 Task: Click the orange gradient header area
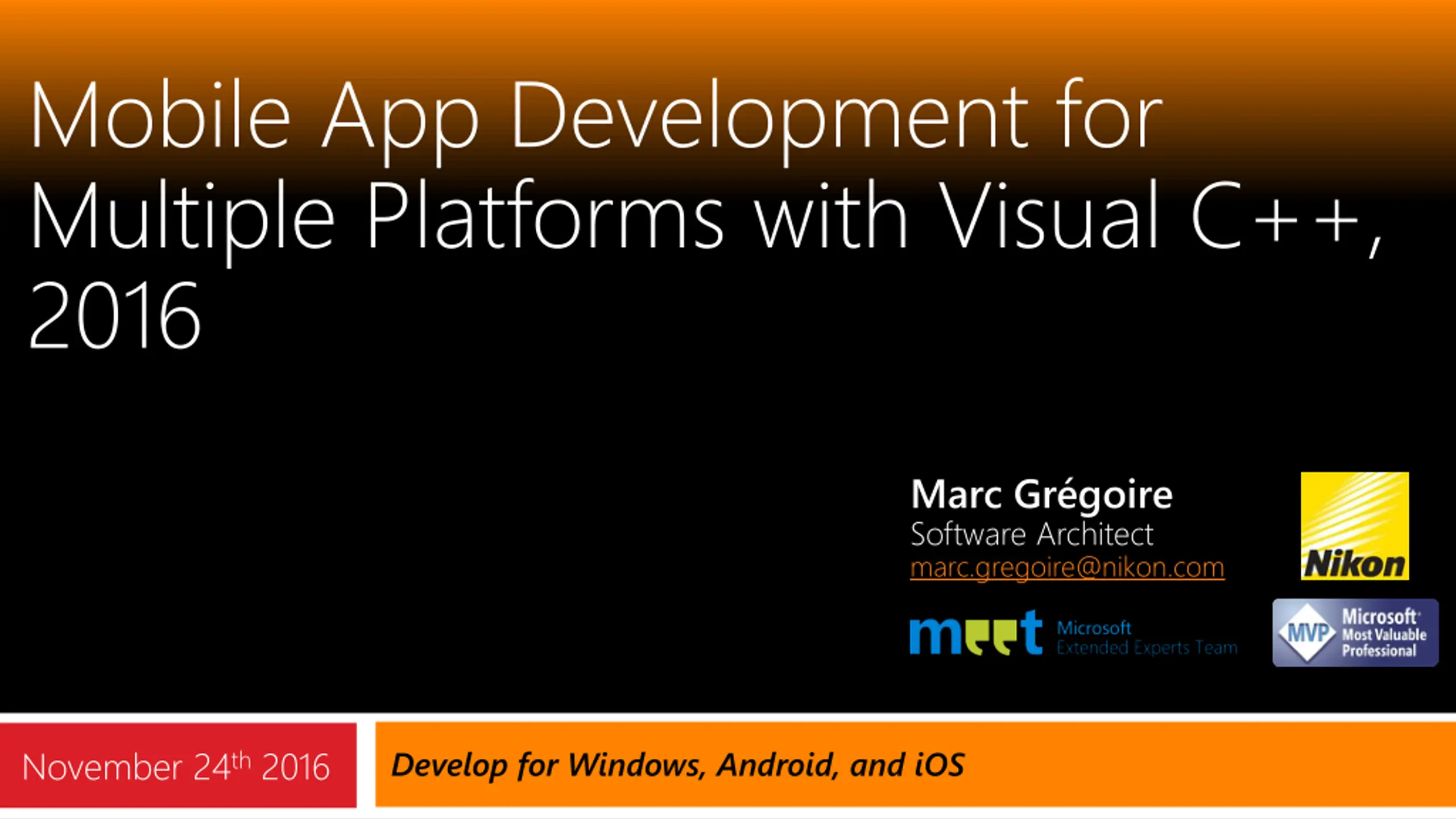(x=728, y=34)
